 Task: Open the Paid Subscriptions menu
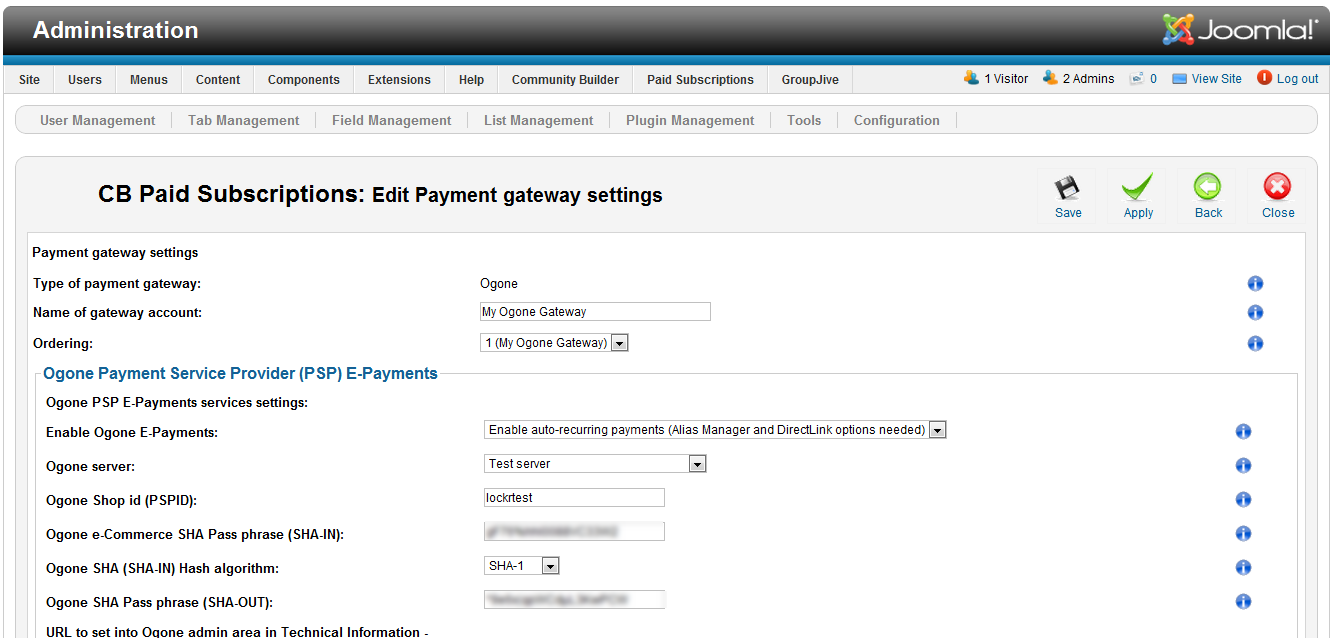700,80
